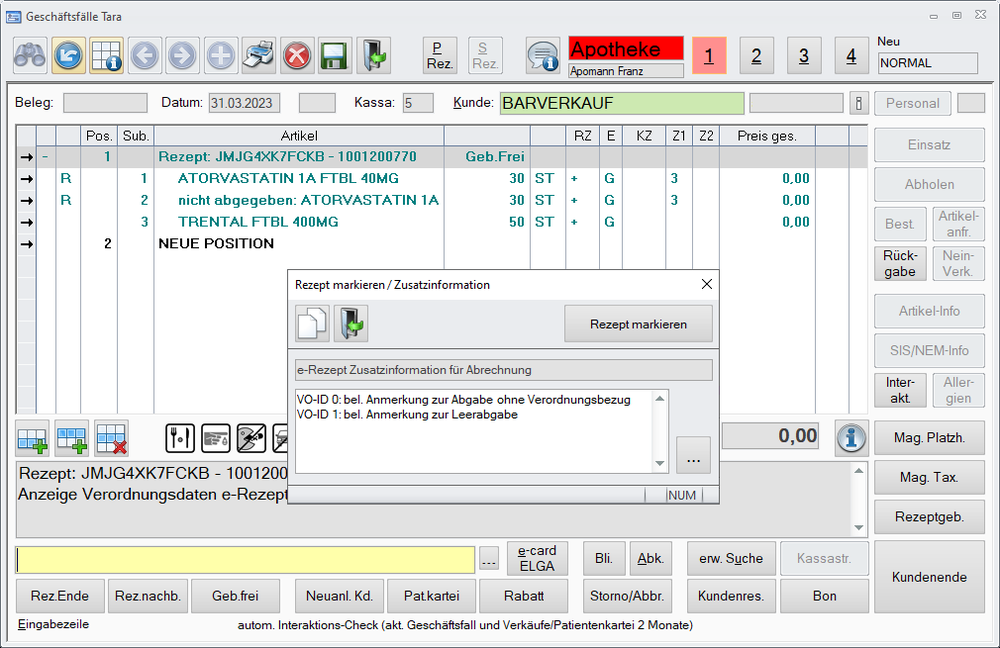Click the binoculars search icon
The height and width of the screenshot is (648, 1000).
coord(30,55)
